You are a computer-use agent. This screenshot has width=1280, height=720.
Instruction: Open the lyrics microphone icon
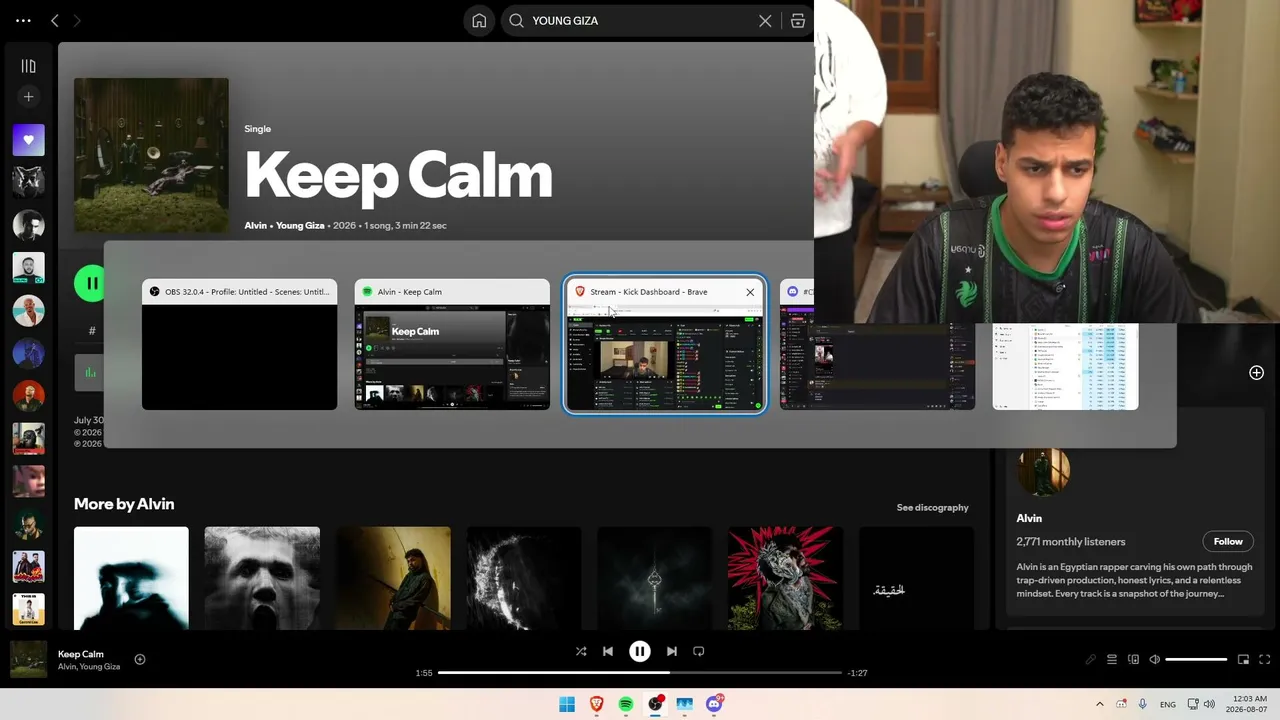point(1091,660)
